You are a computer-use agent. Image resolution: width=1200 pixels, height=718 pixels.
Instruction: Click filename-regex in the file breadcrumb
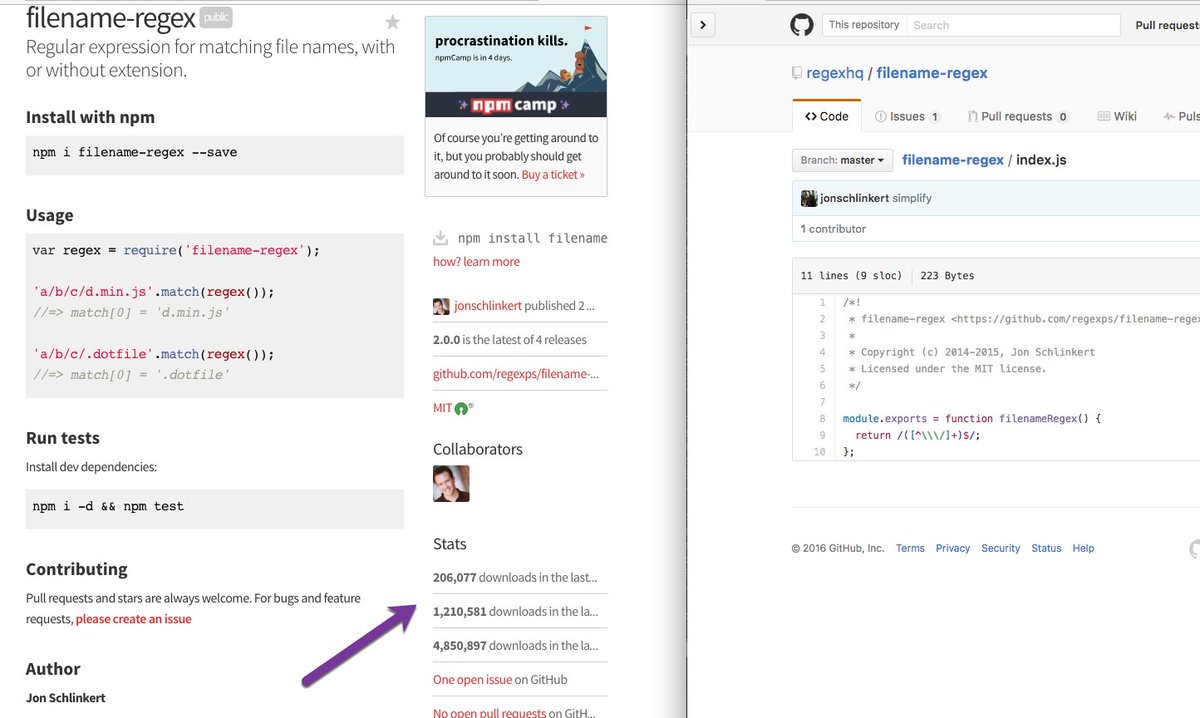tap(953, 160)
